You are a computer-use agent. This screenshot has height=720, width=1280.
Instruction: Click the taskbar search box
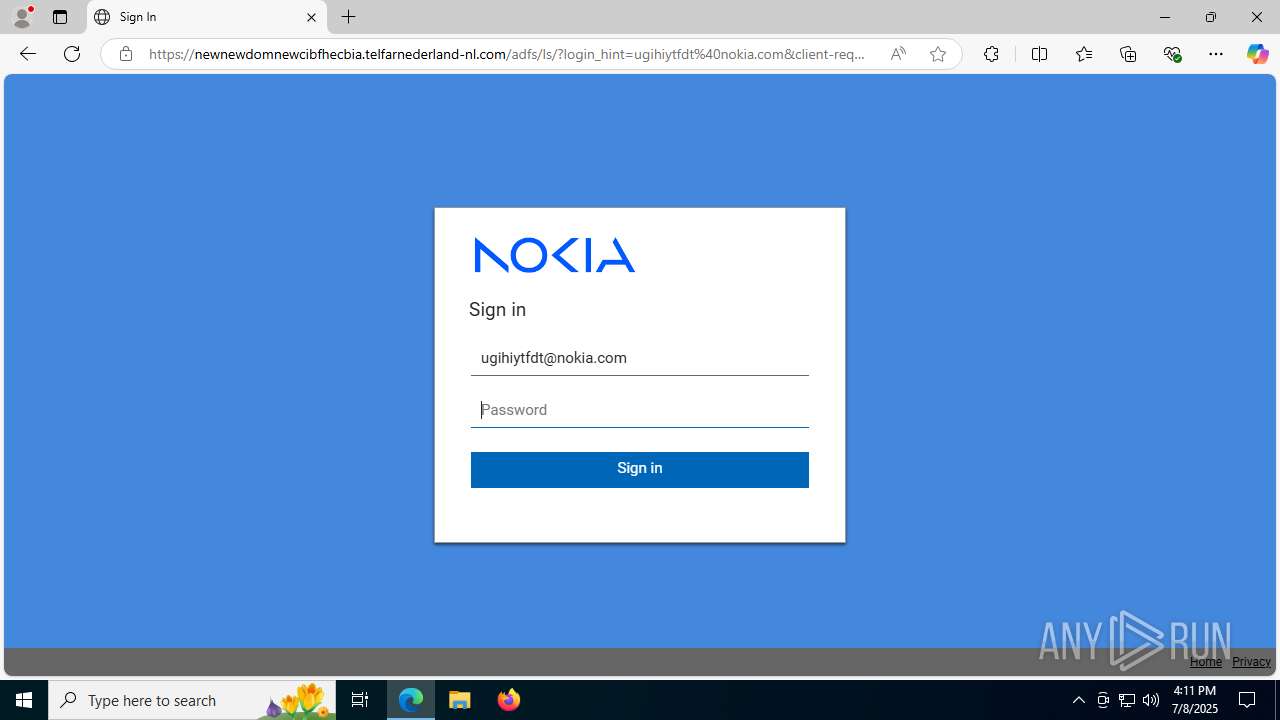(x=192, y=700)
